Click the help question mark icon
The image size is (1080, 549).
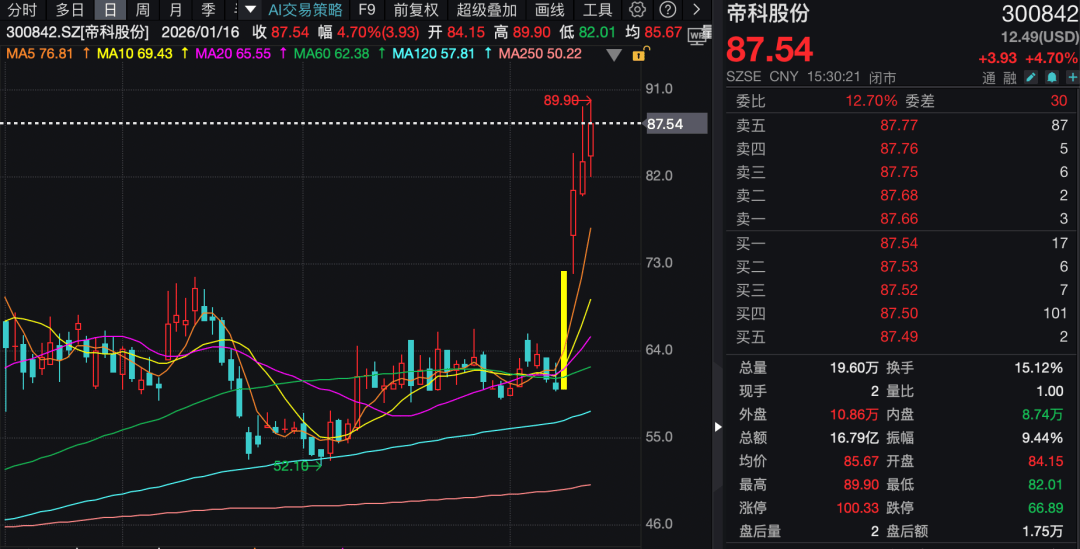(667, 10)
